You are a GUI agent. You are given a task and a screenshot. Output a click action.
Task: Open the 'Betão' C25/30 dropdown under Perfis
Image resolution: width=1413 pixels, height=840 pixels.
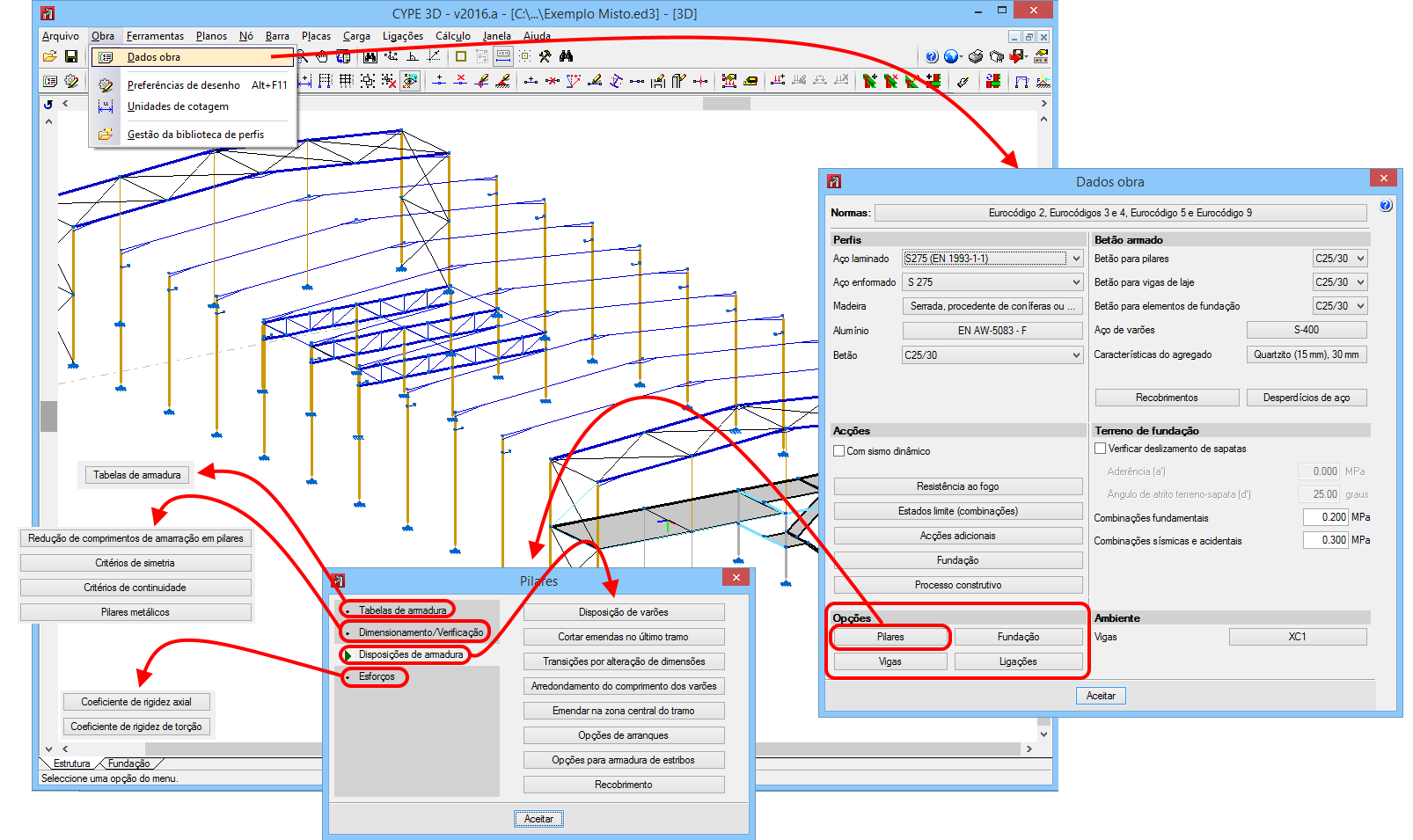click(992, 355)
